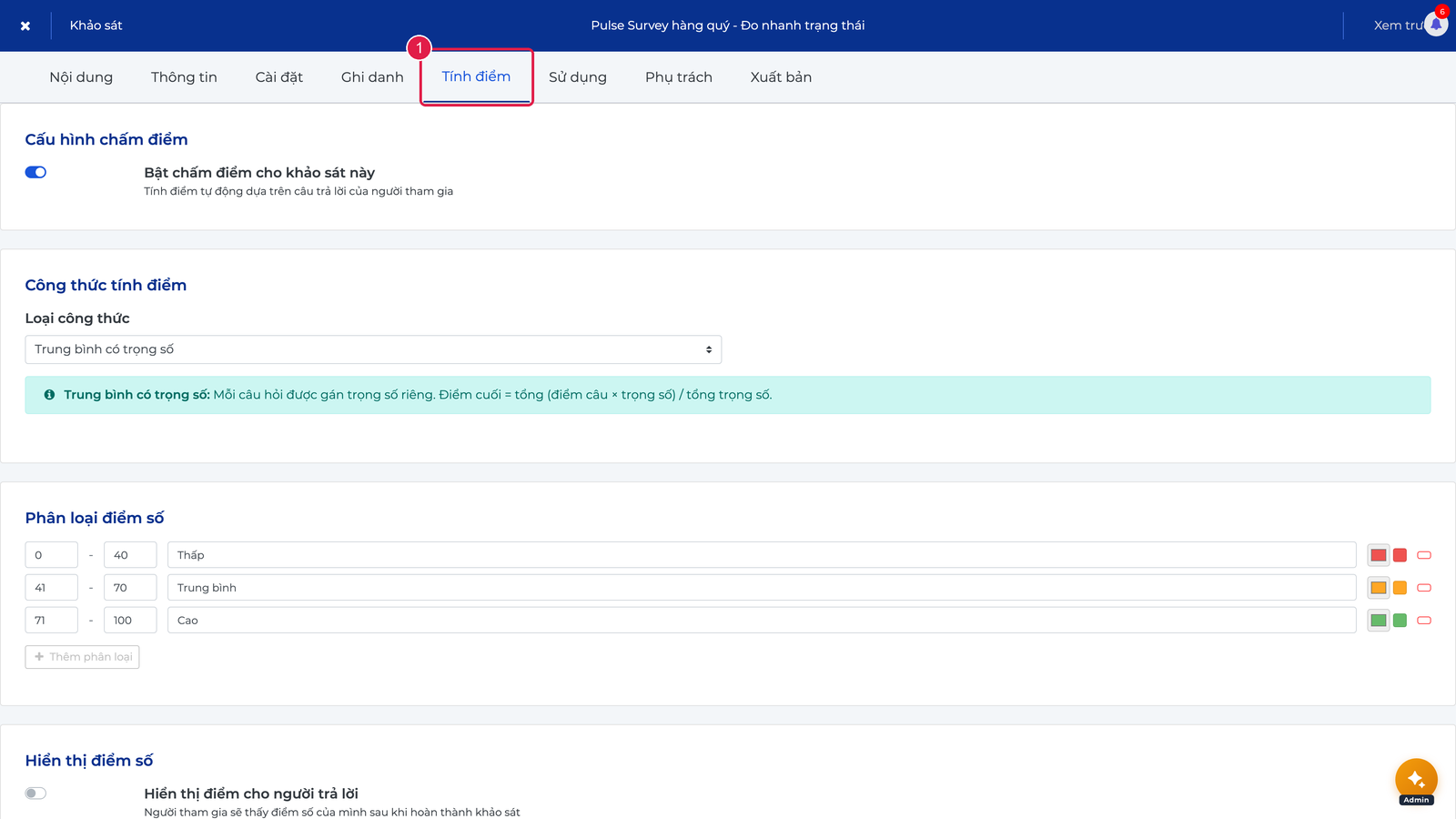Open the notifications bell
The image size is (1456, 819).
(x=1436, y=25)
